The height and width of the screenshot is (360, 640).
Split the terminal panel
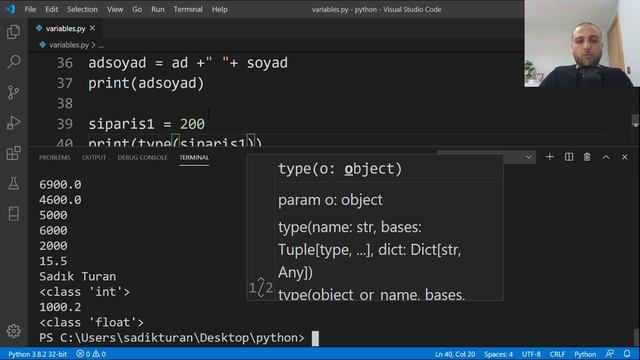pyautogui.click(x=569, y=157)
